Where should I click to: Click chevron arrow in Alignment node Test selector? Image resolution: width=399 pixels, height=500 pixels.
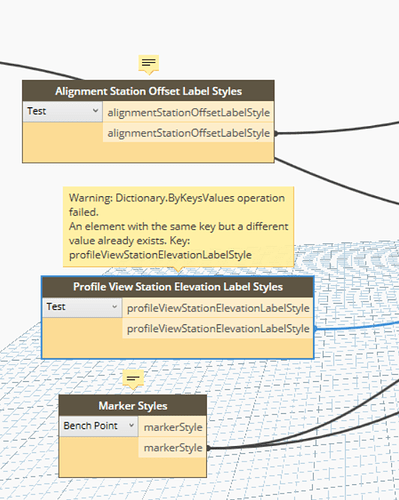tap(95, 110)
